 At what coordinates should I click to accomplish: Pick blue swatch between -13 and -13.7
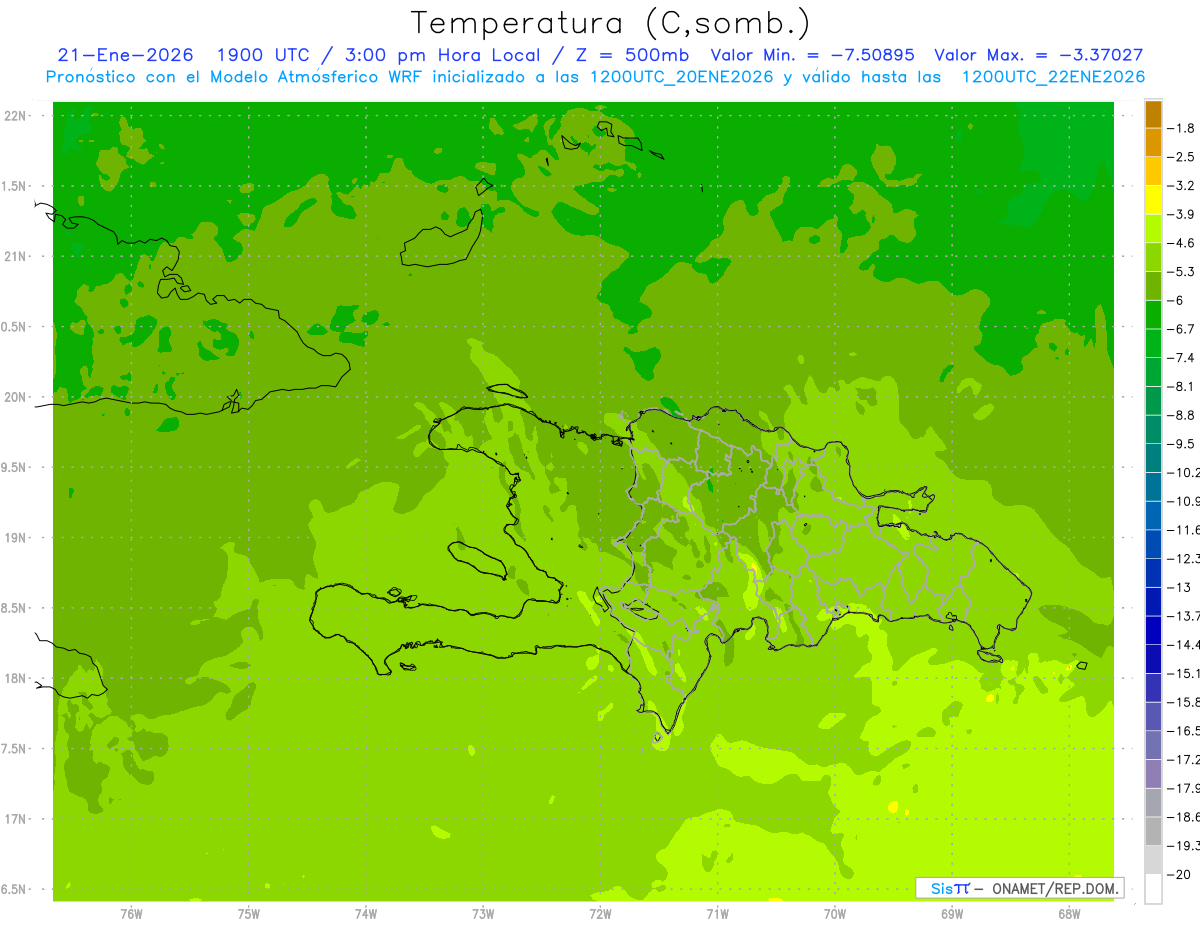click(1153, 601)
